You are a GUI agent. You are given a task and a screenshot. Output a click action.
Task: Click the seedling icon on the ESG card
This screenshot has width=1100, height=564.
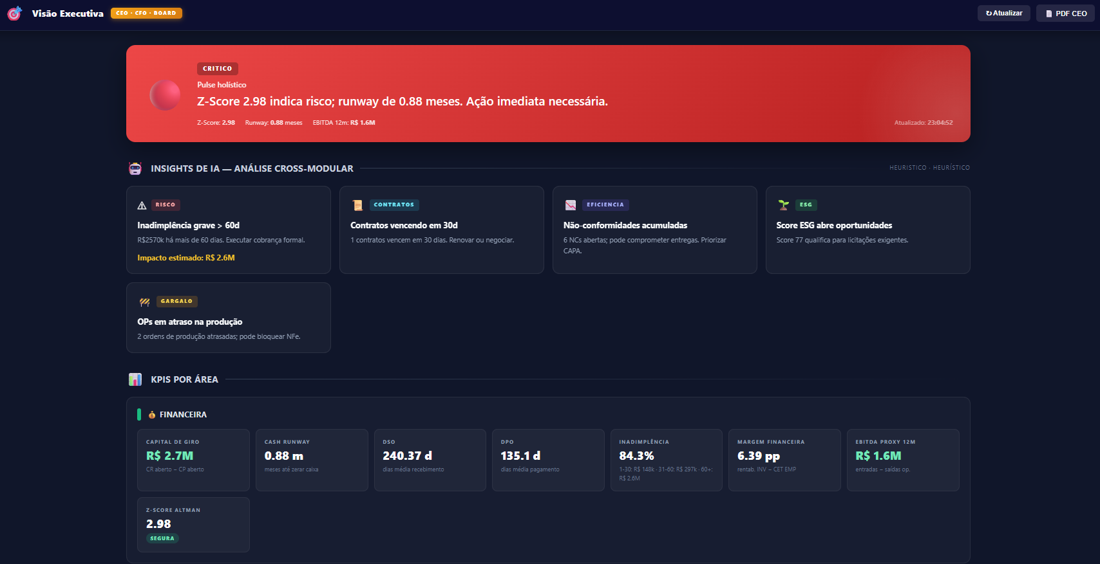click(x=783, y=205)
